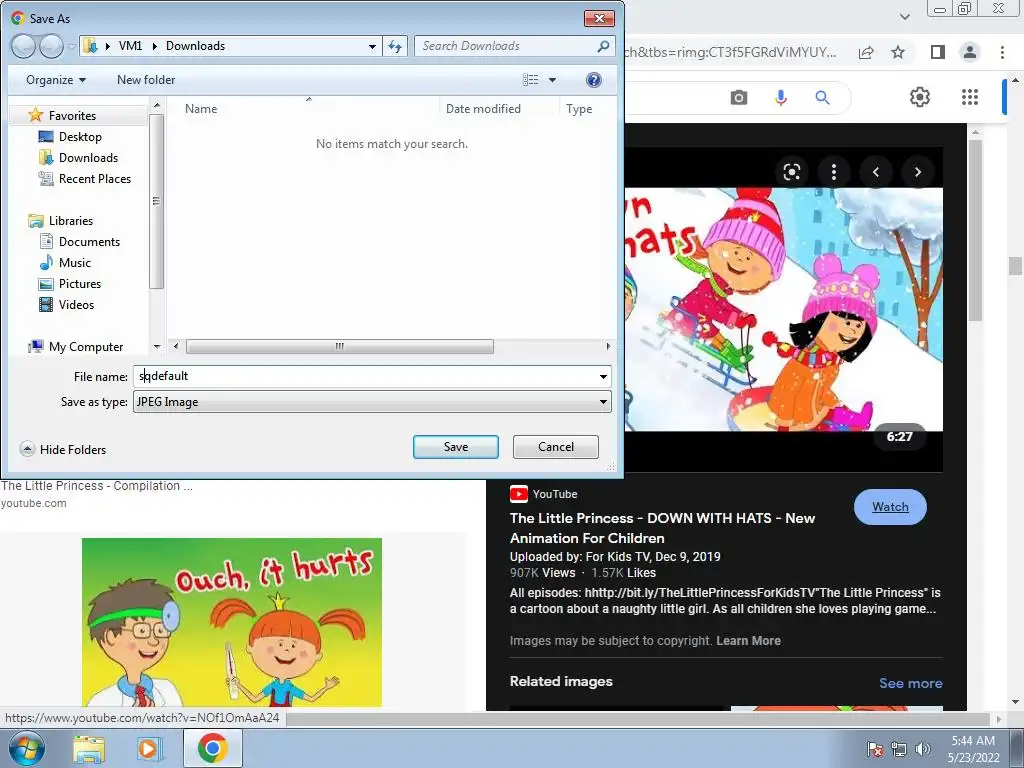Cancel the Save As dialog
The image size is (1024, 768).
[555, 447]
